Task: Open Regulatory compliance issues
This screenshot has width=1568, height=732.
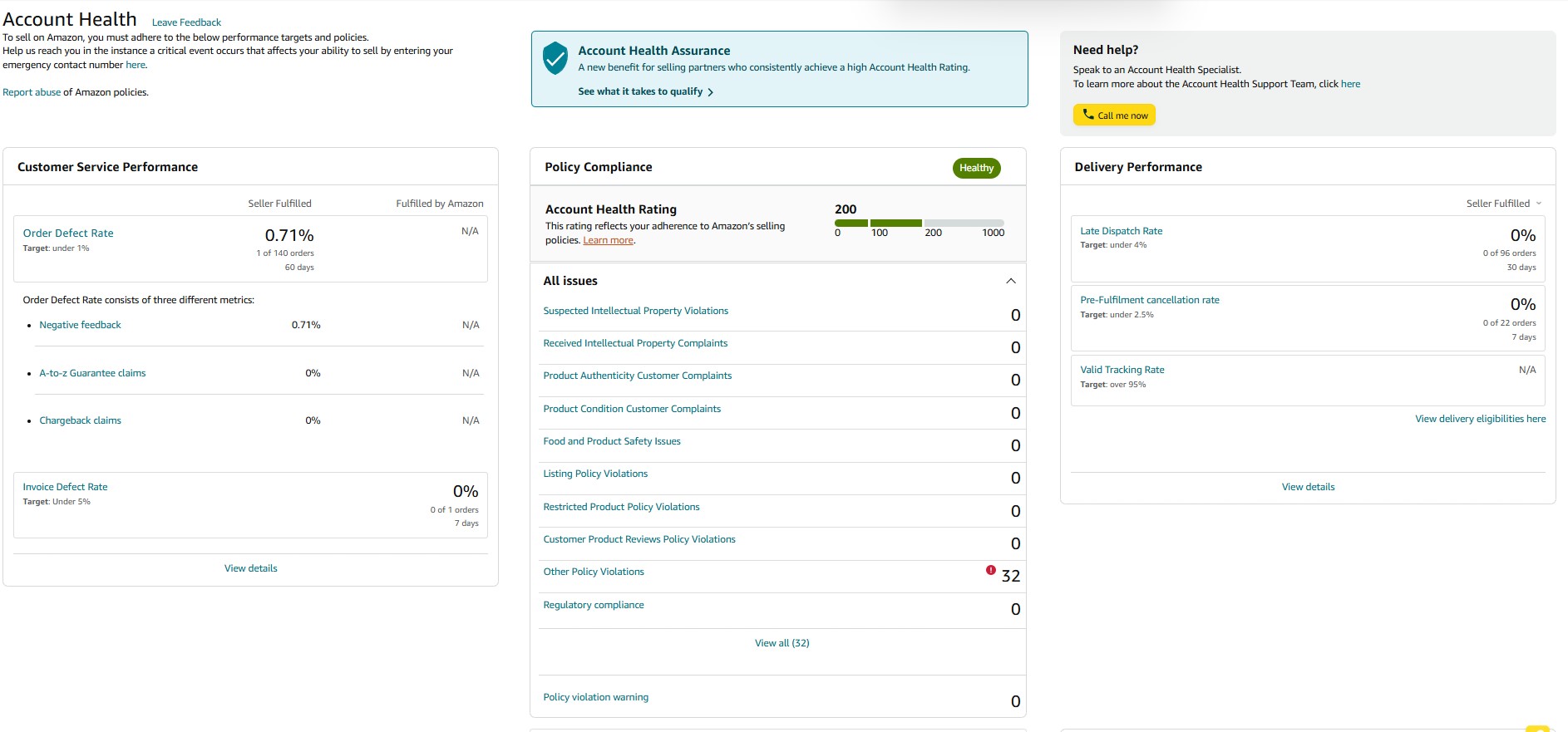Action: (x=594, y=605)
